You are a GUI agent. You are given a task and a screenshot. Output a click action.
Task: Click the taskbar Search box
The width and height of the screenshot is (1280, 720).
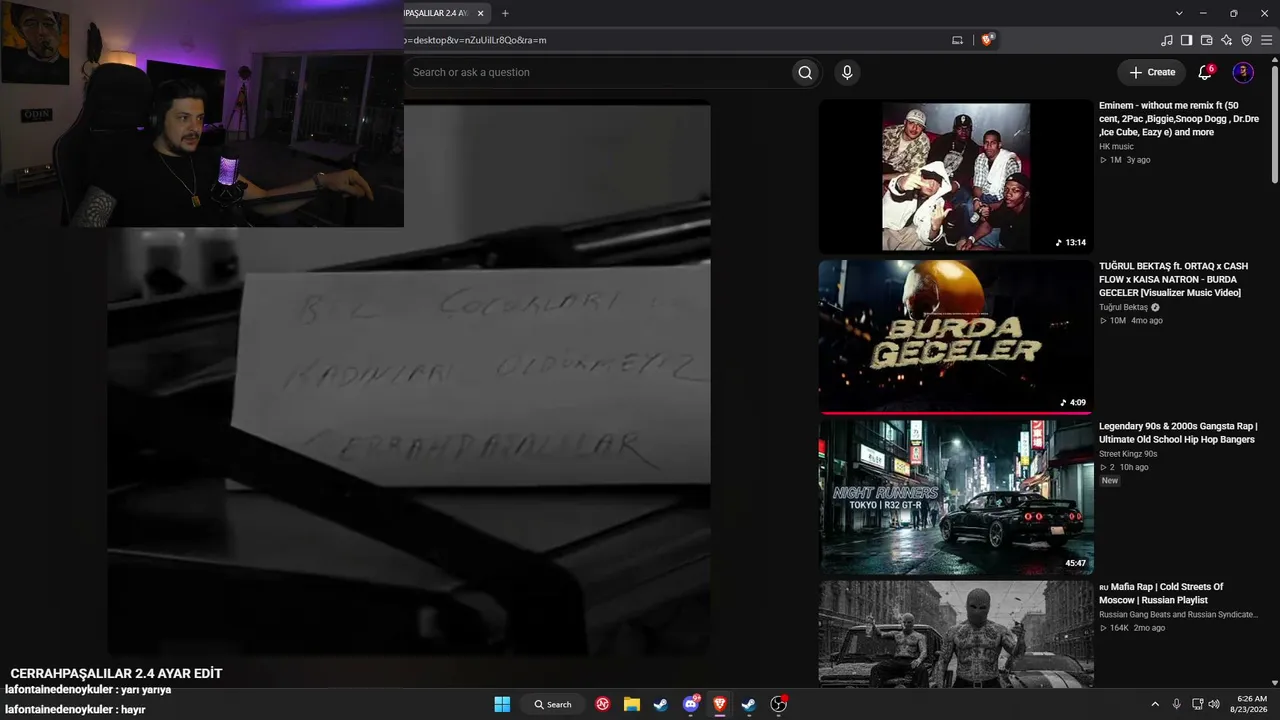coord(552,704)
